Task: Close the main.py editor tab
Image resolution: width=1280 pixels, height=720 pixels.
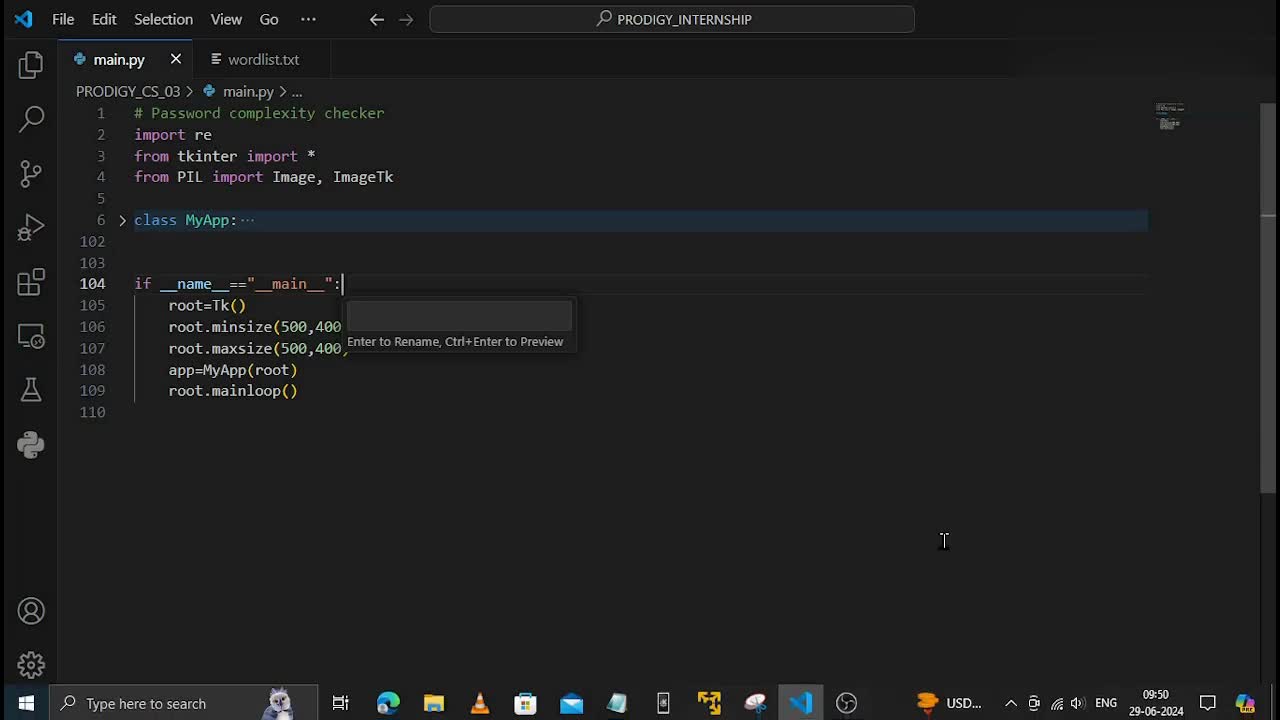Action: click(x=176, y=60)
